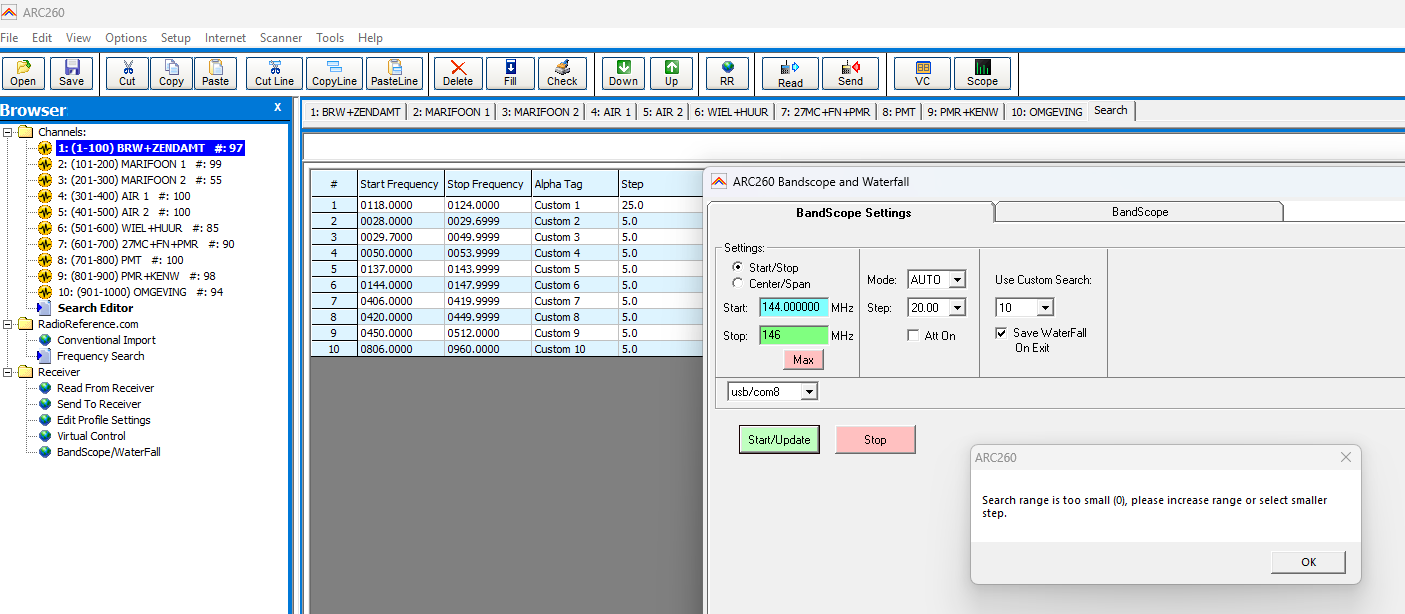Click the Fill toolbar icon
The image size is (1405, 614).
[510, 73]
